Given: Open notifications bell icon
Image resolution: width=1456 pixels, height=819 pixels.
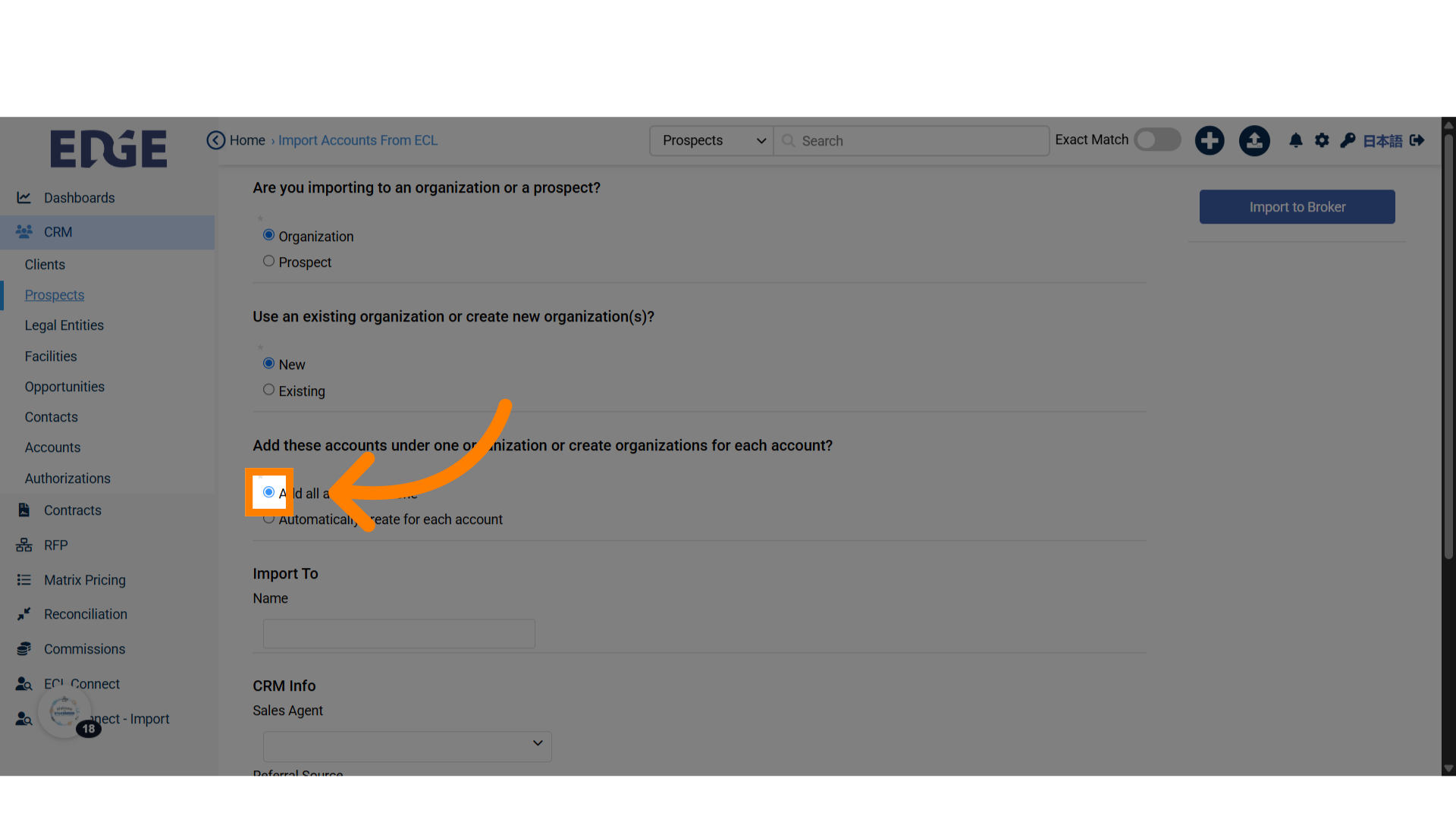Looking at the screenshot, I should coord(1296,140).
